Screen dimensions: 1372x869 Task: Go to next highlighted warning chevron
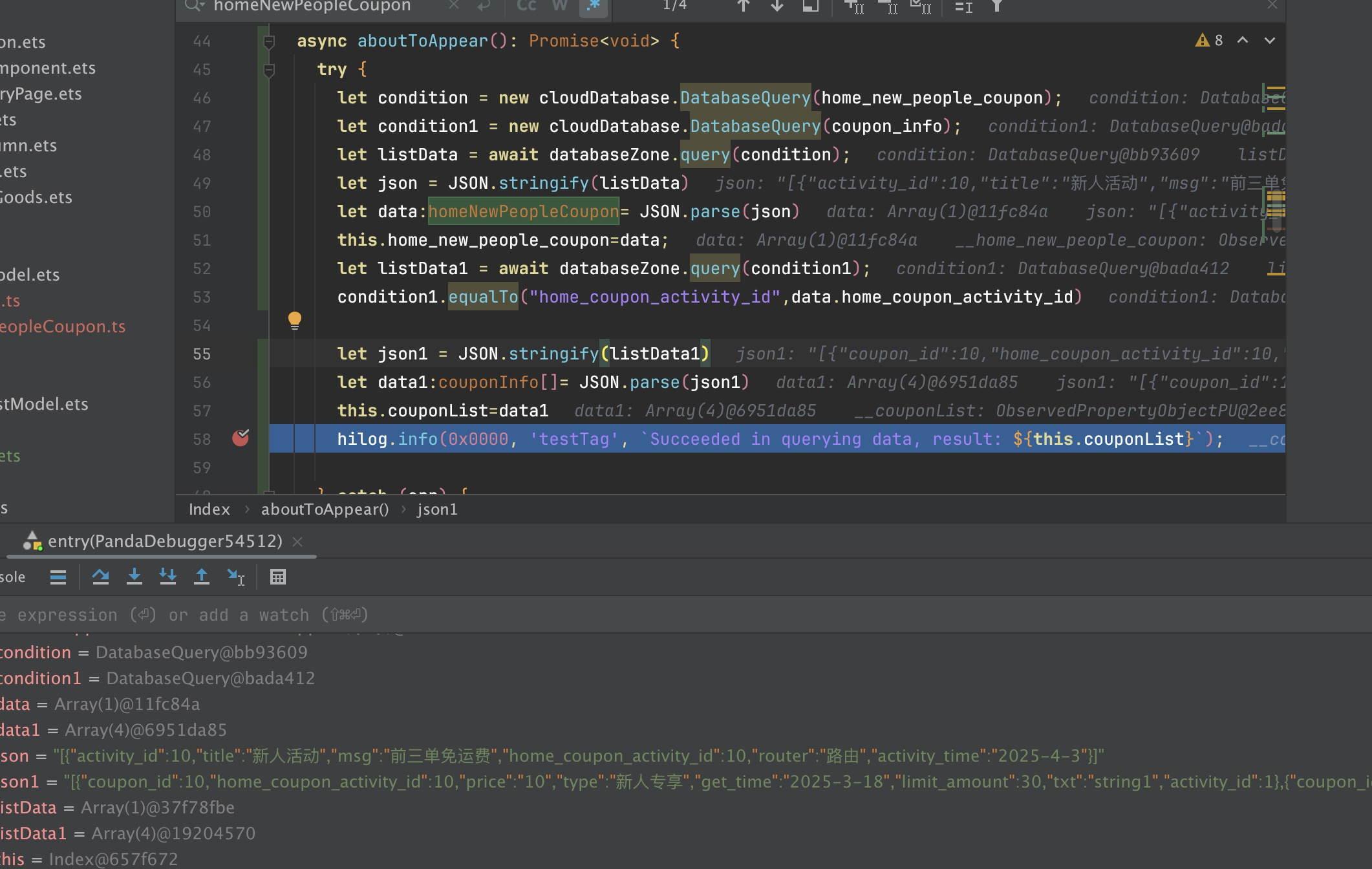(x=1269, y=41)
